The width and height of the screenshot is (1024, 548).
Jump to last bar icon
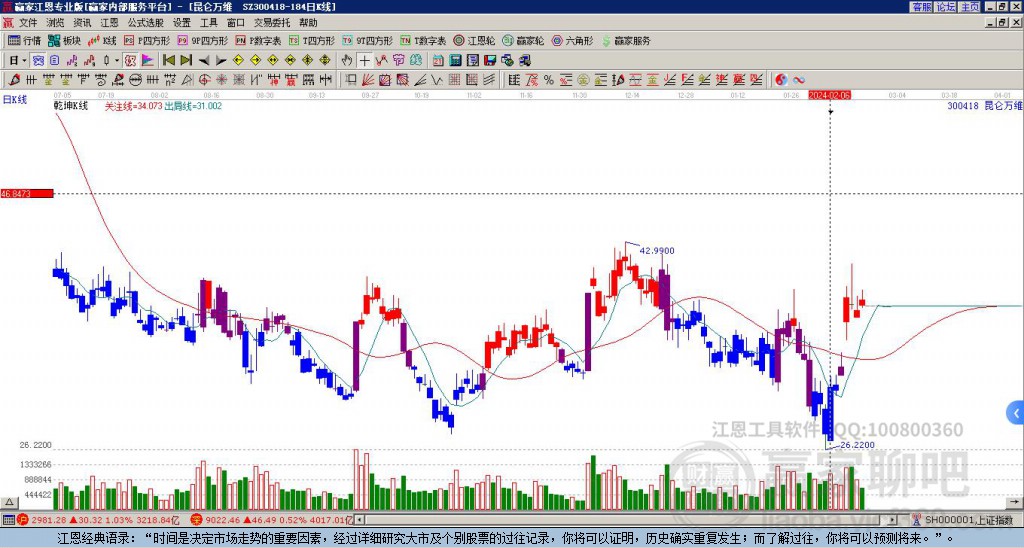pos(186,61)
